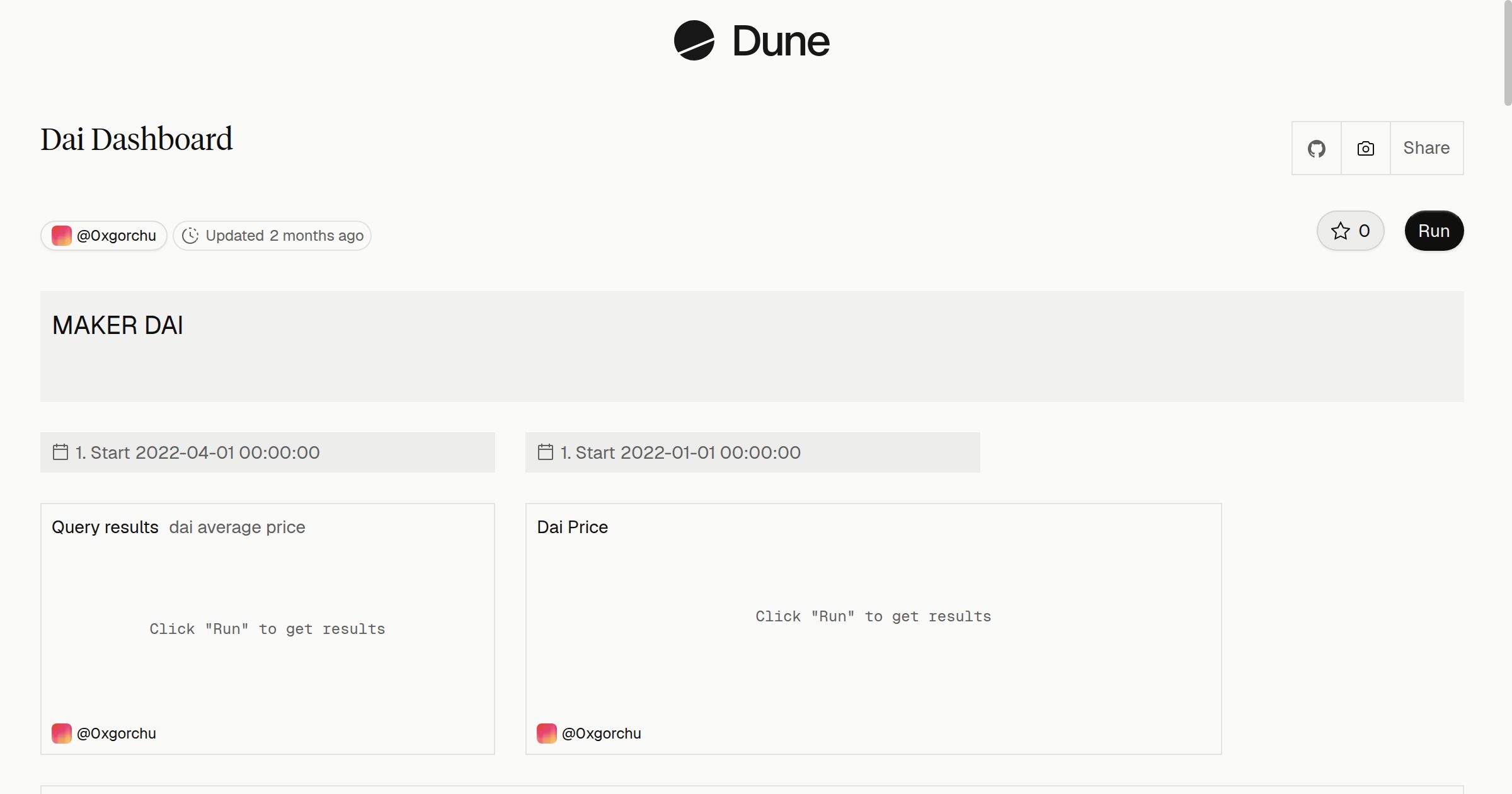The width and height of the screenshot is (1512, 794).
Task: Open the Start 2022-01-01 date field
Action: click(x=753, y=452)
